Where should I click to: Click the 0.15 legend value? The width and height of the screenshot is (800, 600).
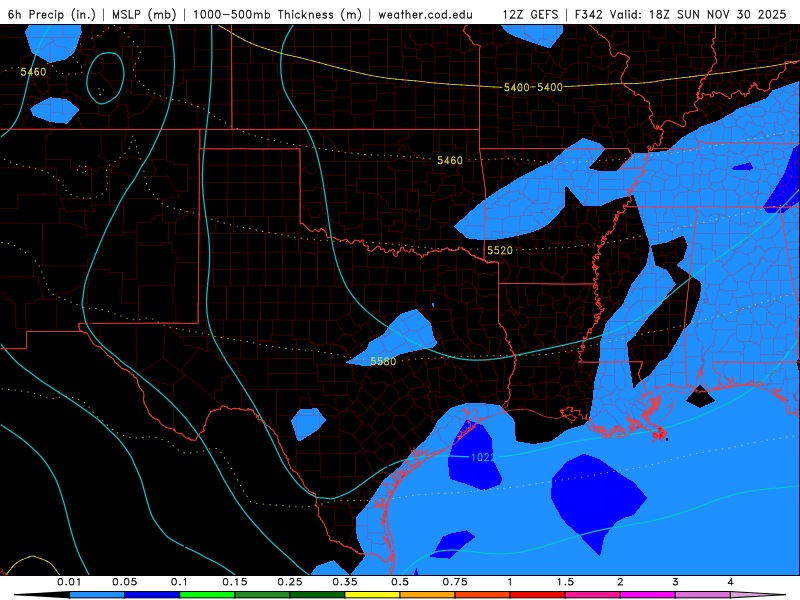point(235,582)
